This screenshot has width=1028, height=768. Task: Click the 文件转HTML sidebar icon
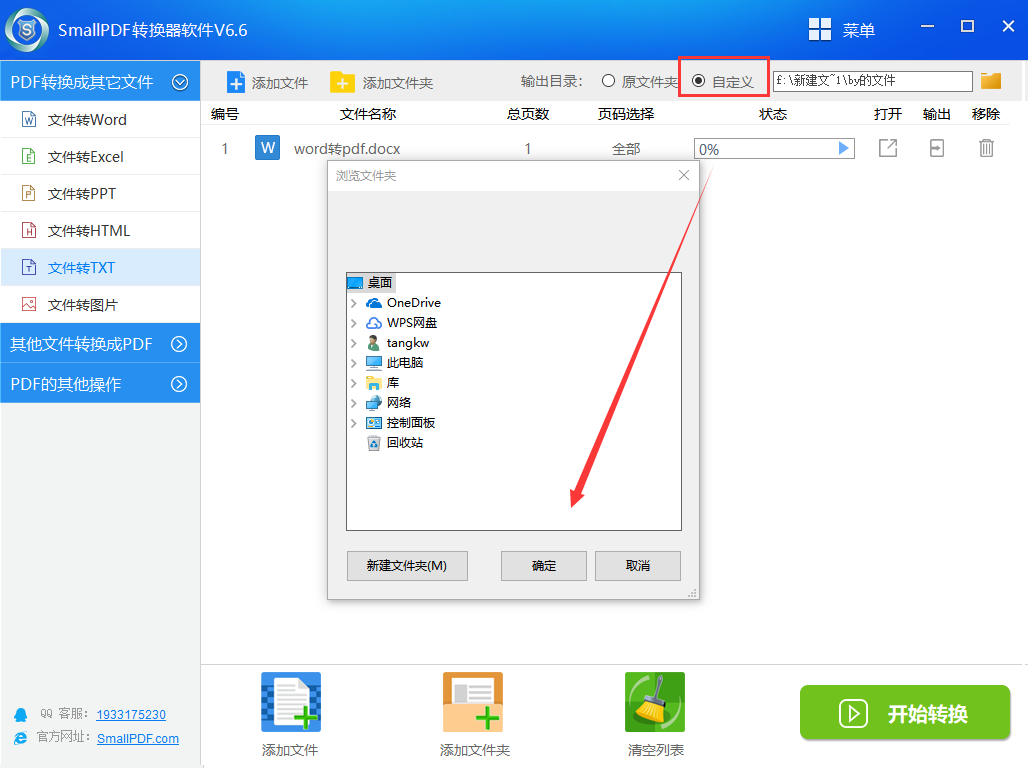tap(29, 230)
